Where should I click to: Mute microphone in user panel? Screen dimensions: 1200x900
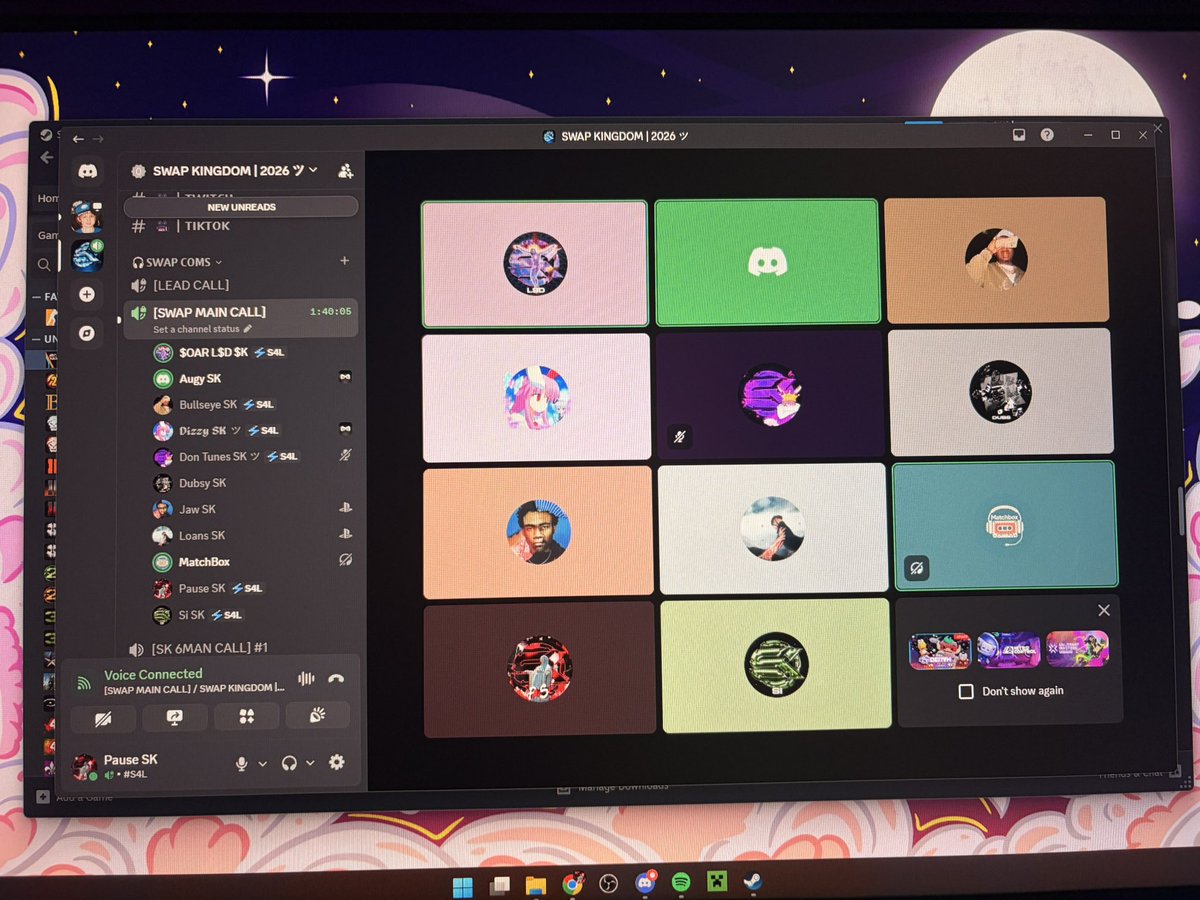(x=241, y=764)
